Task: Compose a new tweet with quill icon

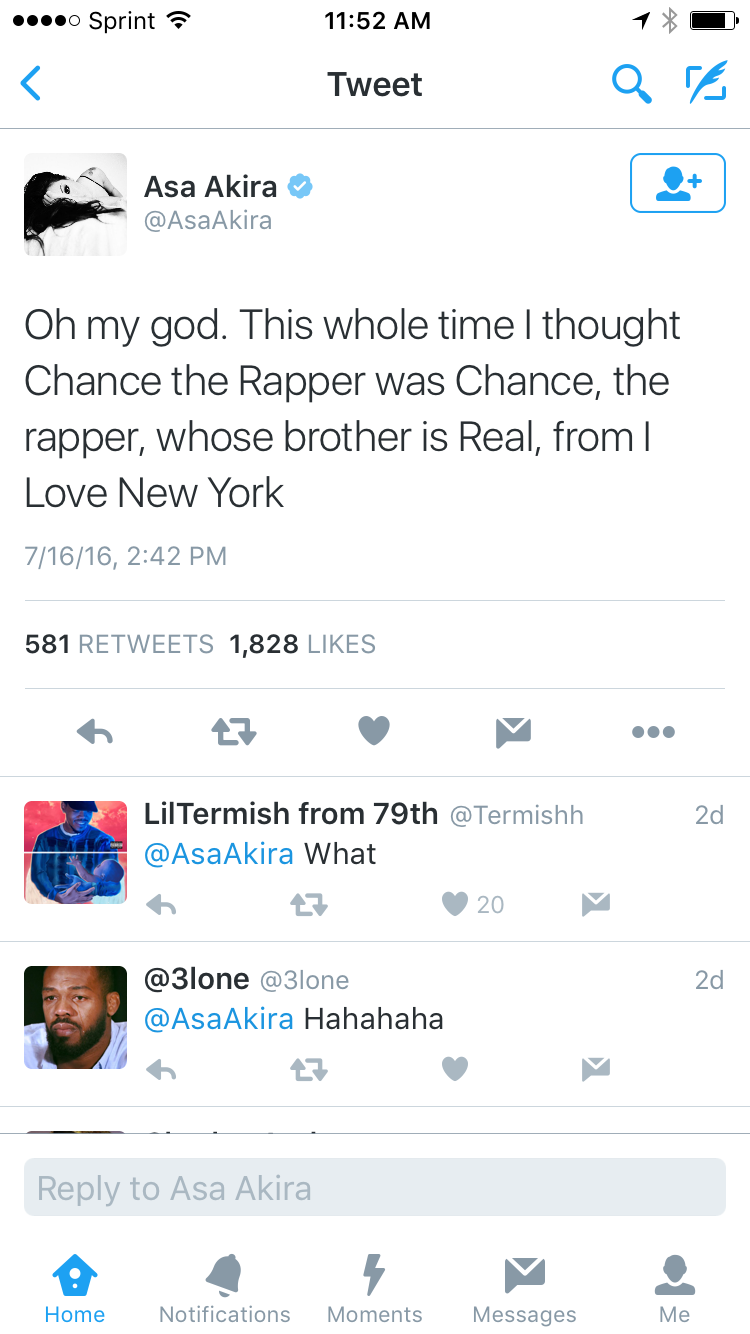Action: click(706, 84)
